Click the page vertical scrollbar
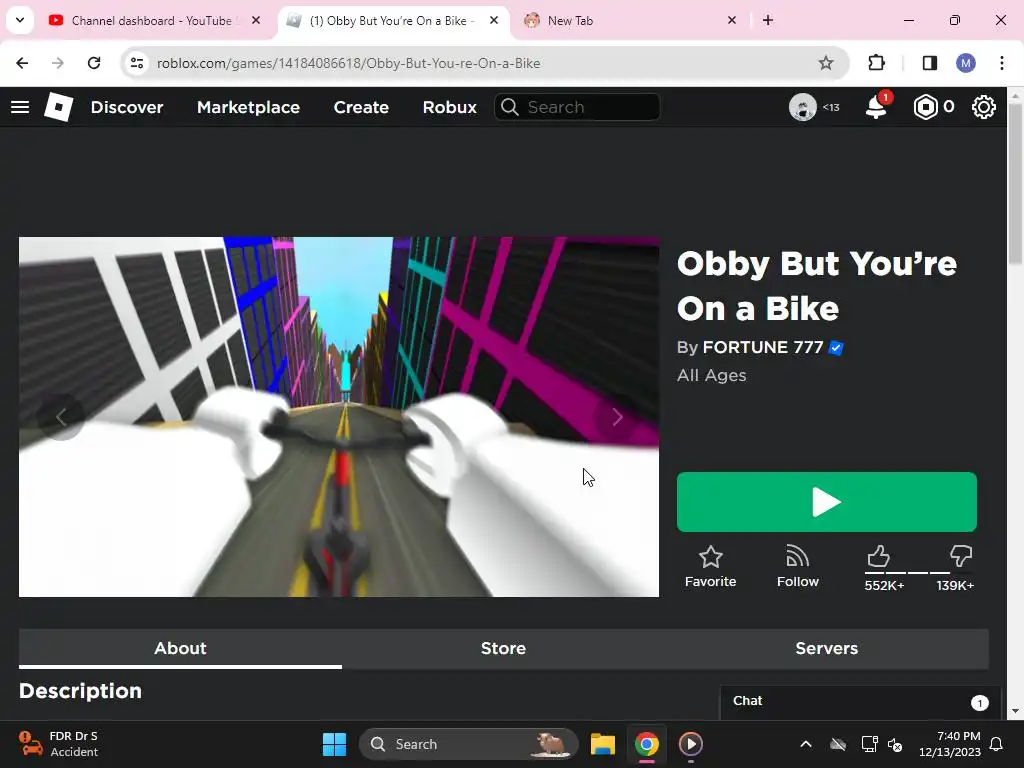Image resolution: width=1024 pixels, height=768 pixels. [1015, 183]
